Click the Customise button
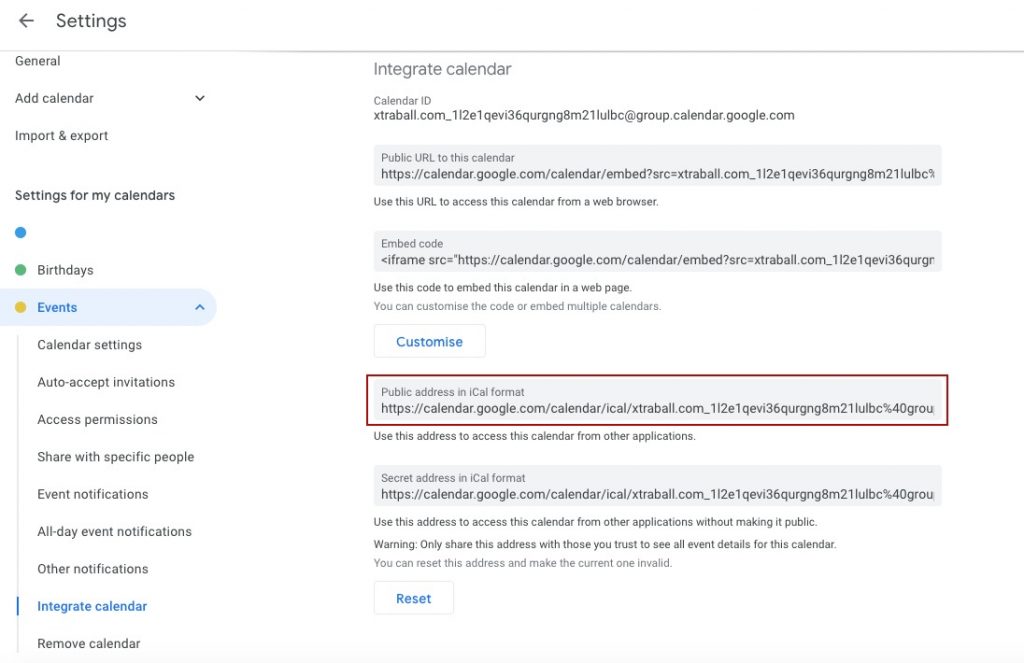The height and width of the screenshot is (663, 1024). pyautogui.click(x=429, y=342)
